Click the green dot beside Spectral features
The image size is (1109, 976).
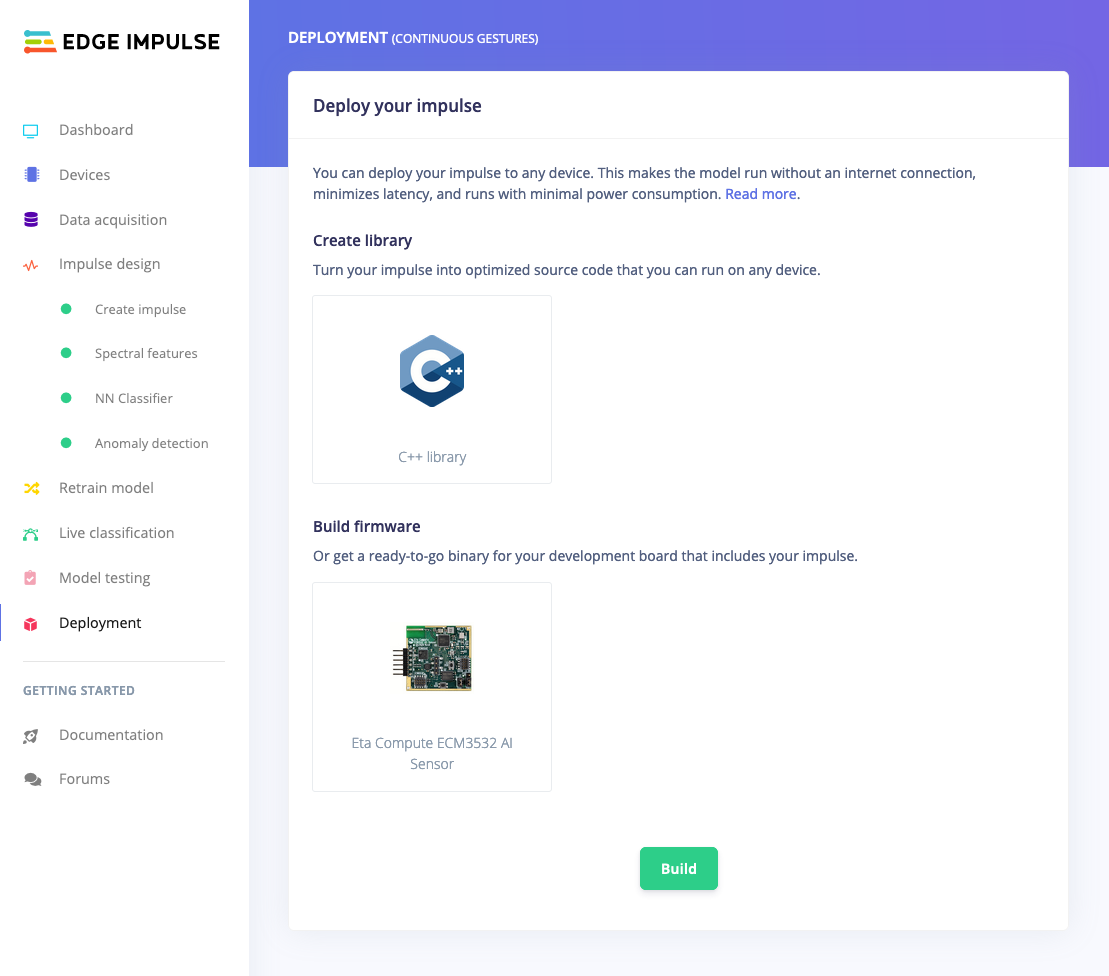[x=66, y=353]
